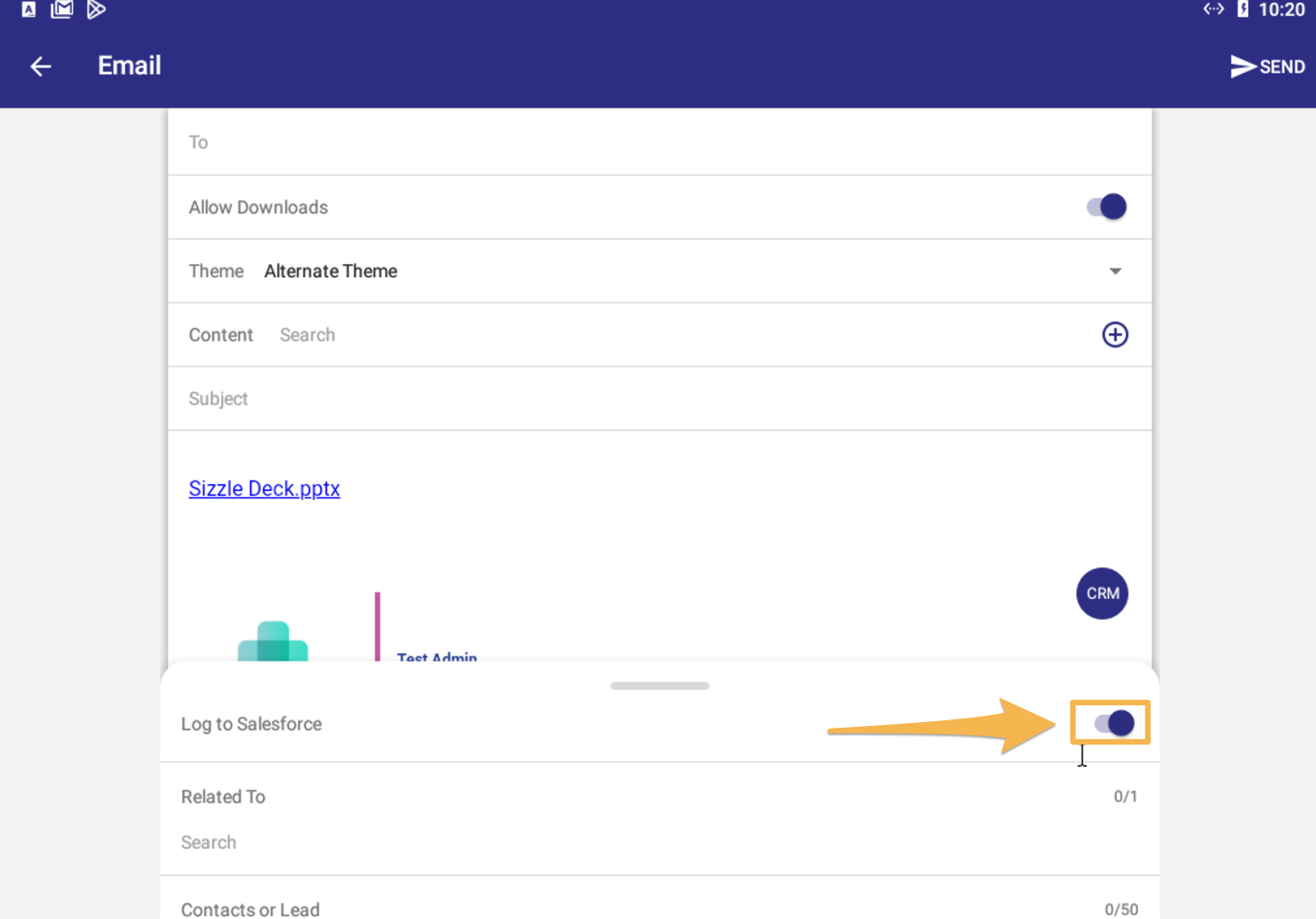The height and width of the screenshot is (919, 1316).
Task: Expand the Theme dropdown arrow
Action: [x=1114, y=272]
